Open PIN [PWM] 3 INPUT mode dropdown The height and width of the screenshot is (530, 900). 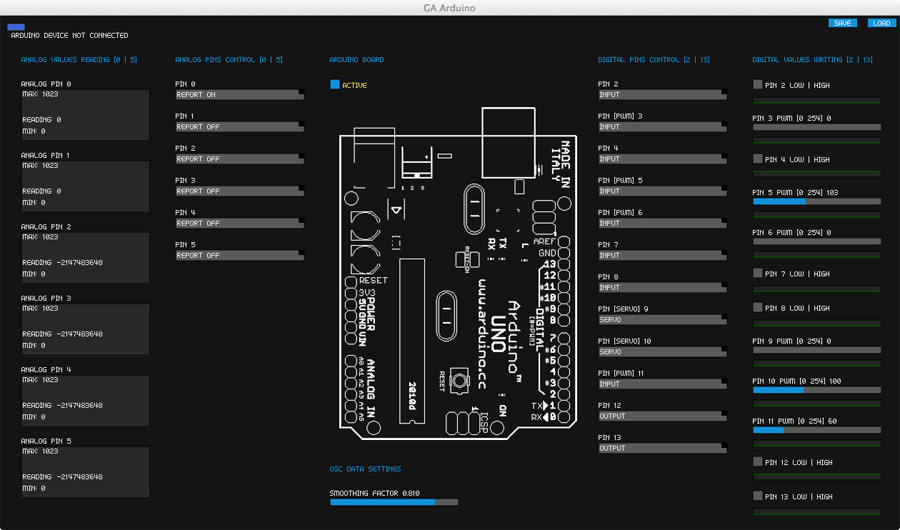[x=662, y=127]
